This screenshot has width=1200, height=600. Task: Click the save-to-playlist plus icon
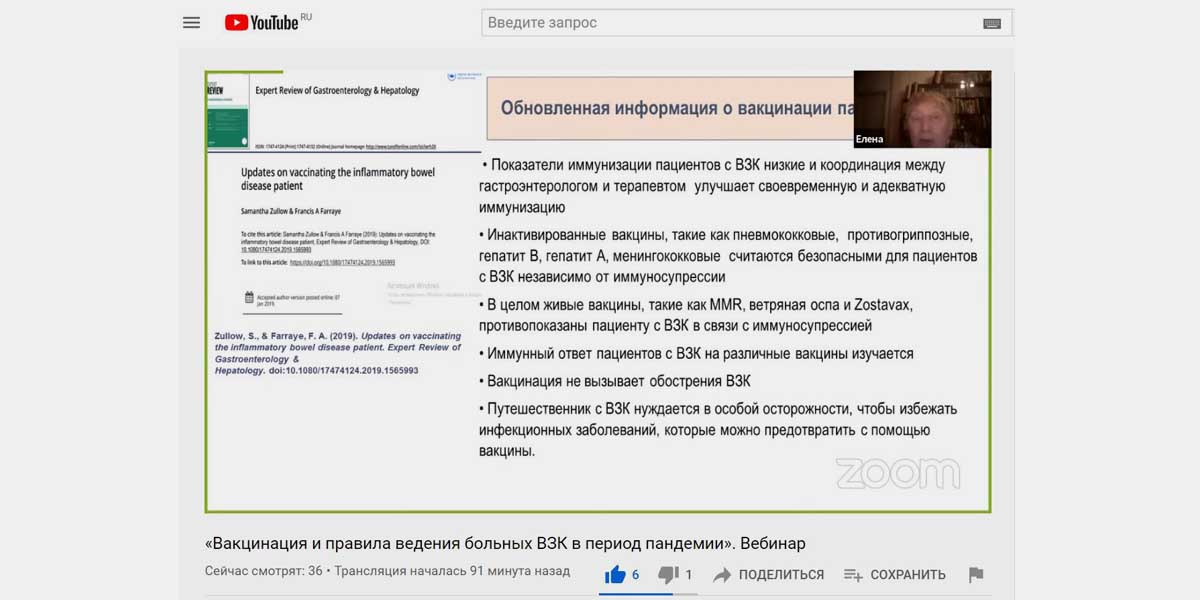click(853, 575)
